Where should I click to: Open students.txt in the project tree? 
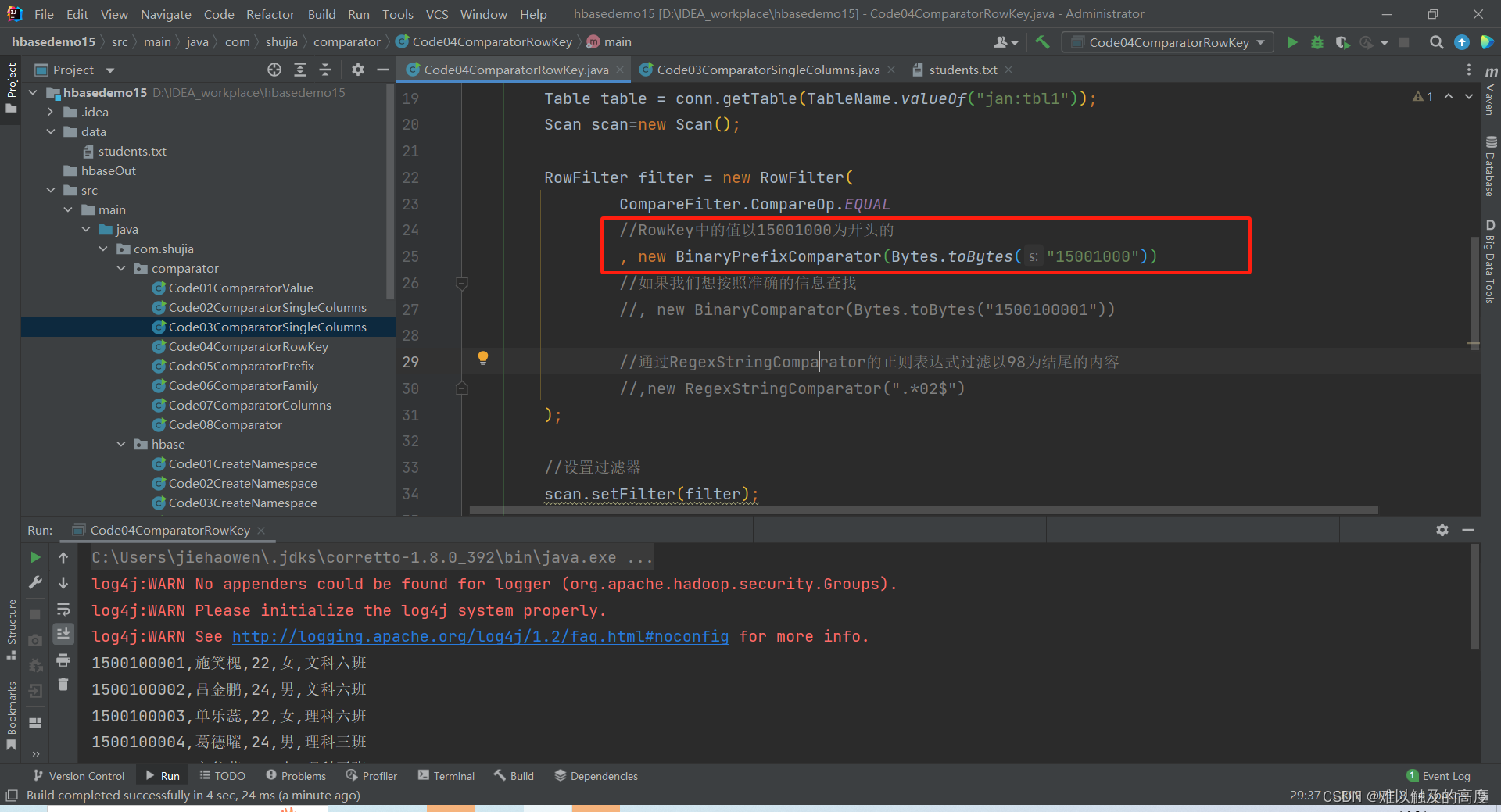(x=132, y=151)
